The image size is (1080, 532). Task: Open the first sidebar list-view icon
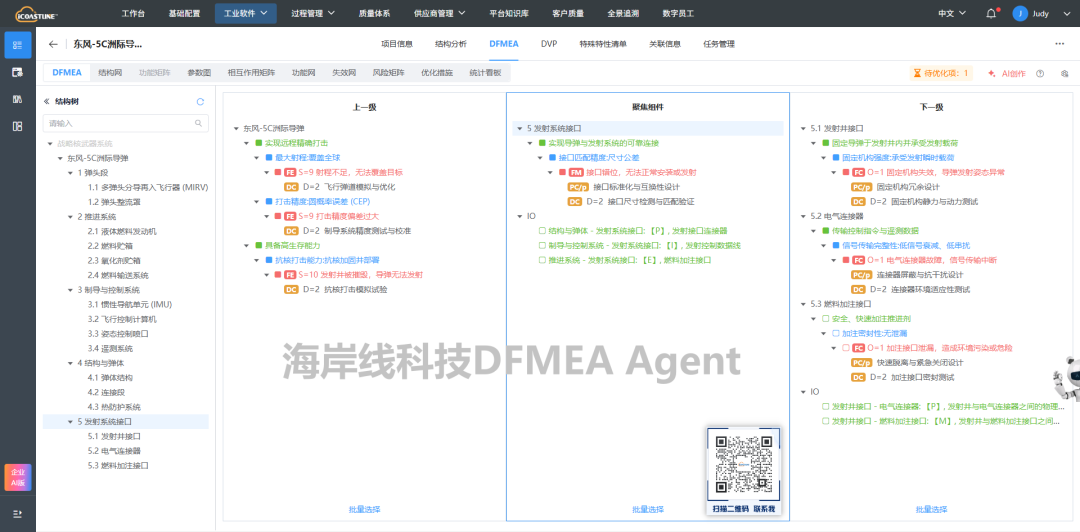coord(18,45)
